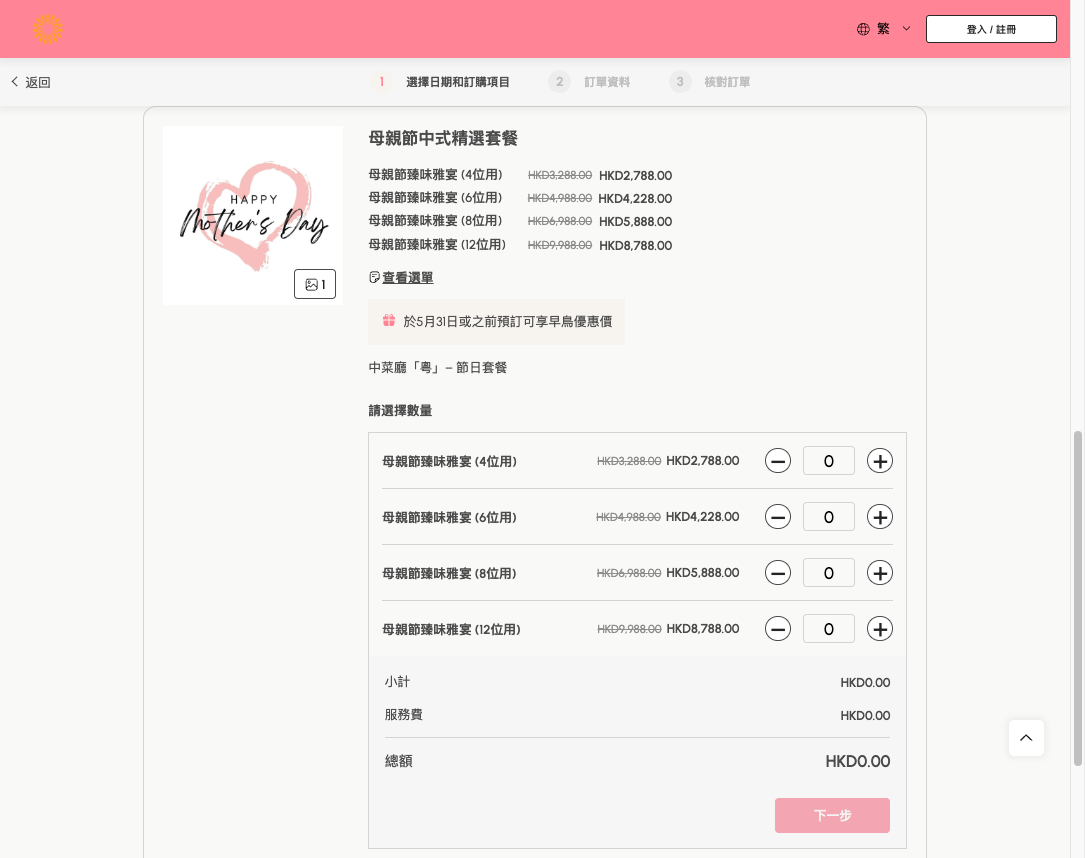This screenshot has height=858, width=1085.
Task: Click quantity field for 8位用 set
Action: coord(828,573)
